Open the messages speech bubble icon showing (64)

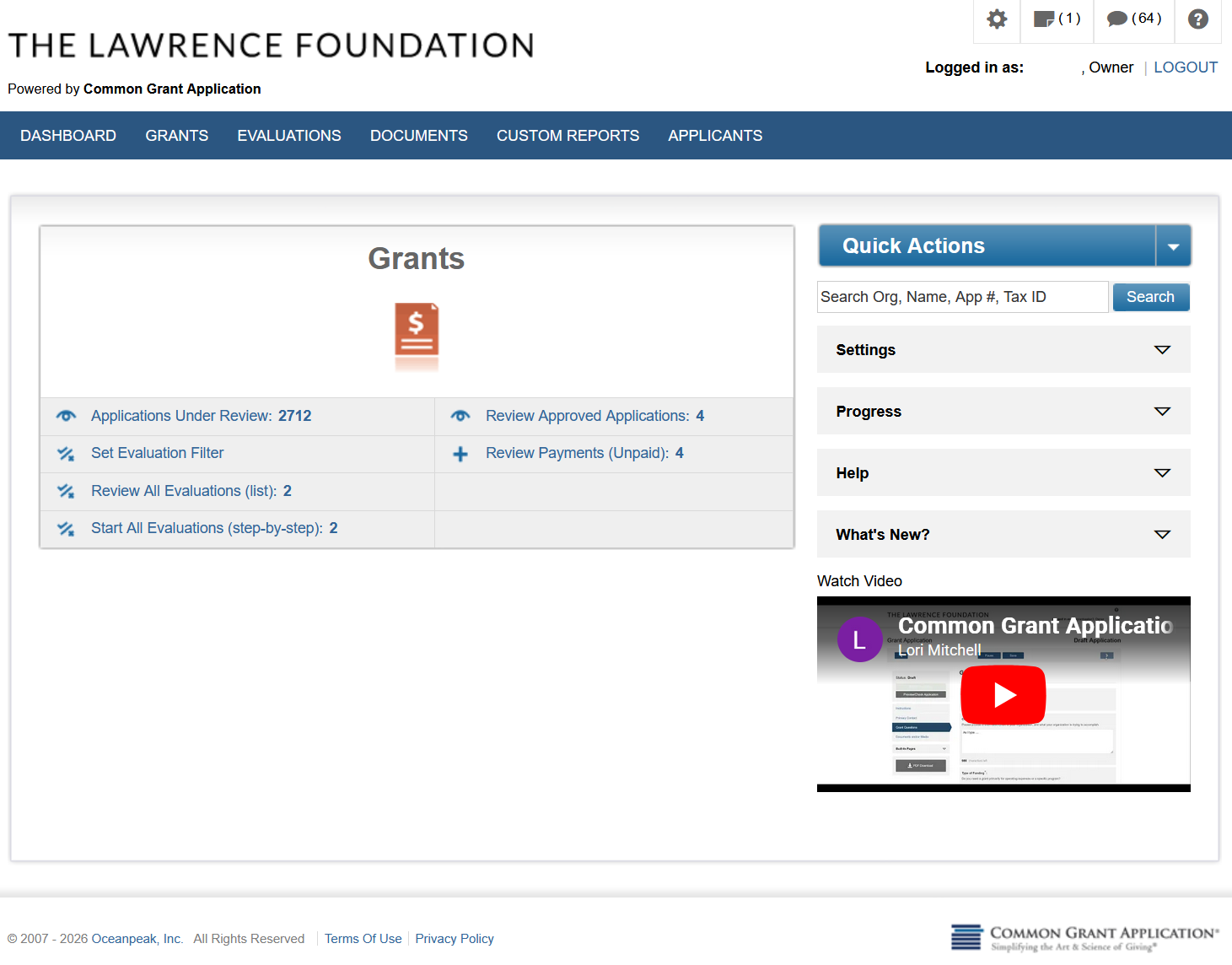[x=1133, y=19]
